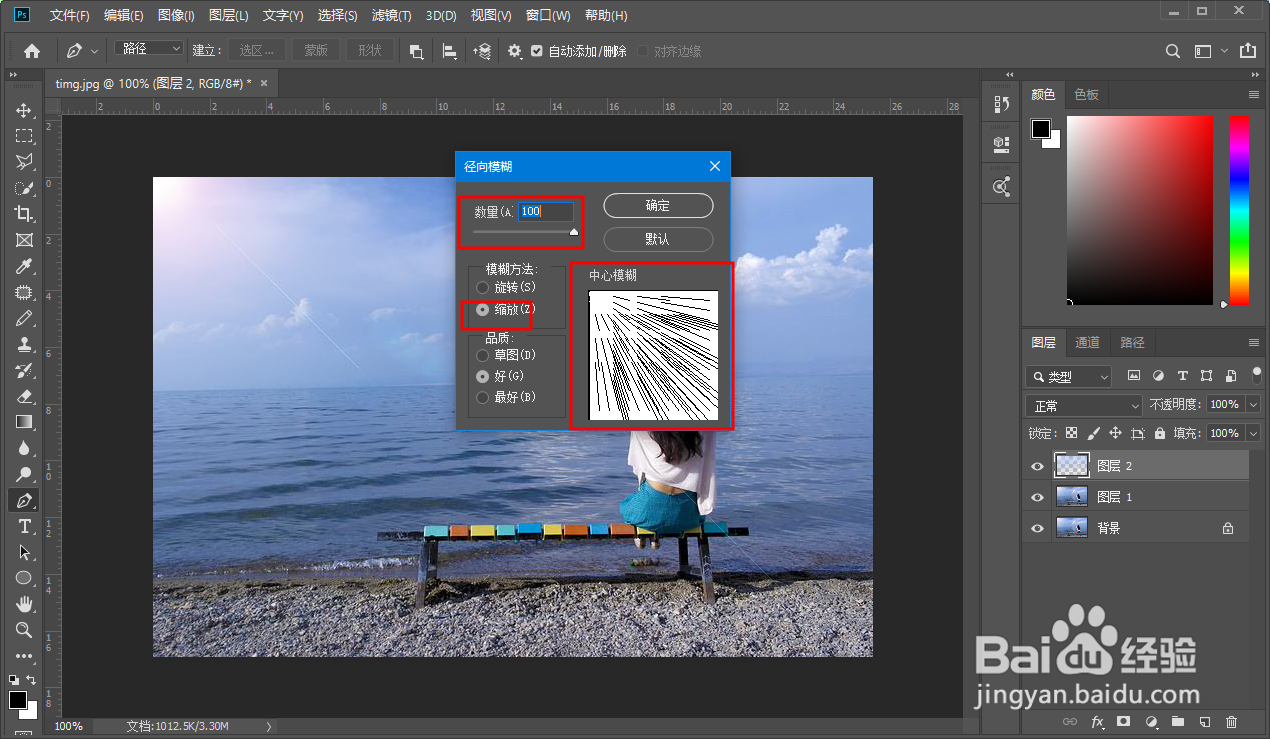This screenshot has width=1270, height=739.
Task: Delete layer with trash icon
Action: tap(1231, 721)
